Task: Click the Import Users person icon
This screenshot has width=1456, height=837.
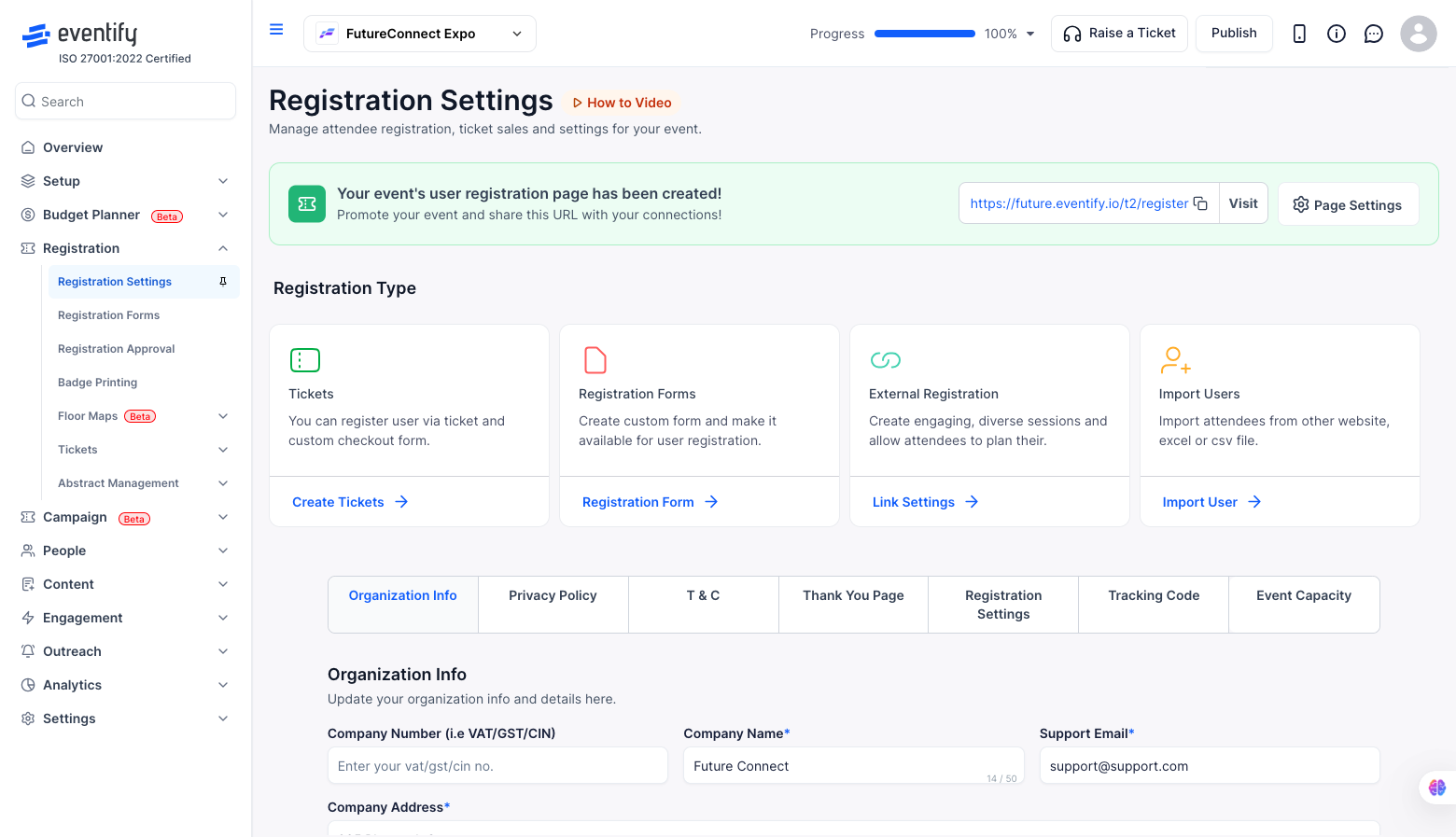Action: pos(1175,360)
